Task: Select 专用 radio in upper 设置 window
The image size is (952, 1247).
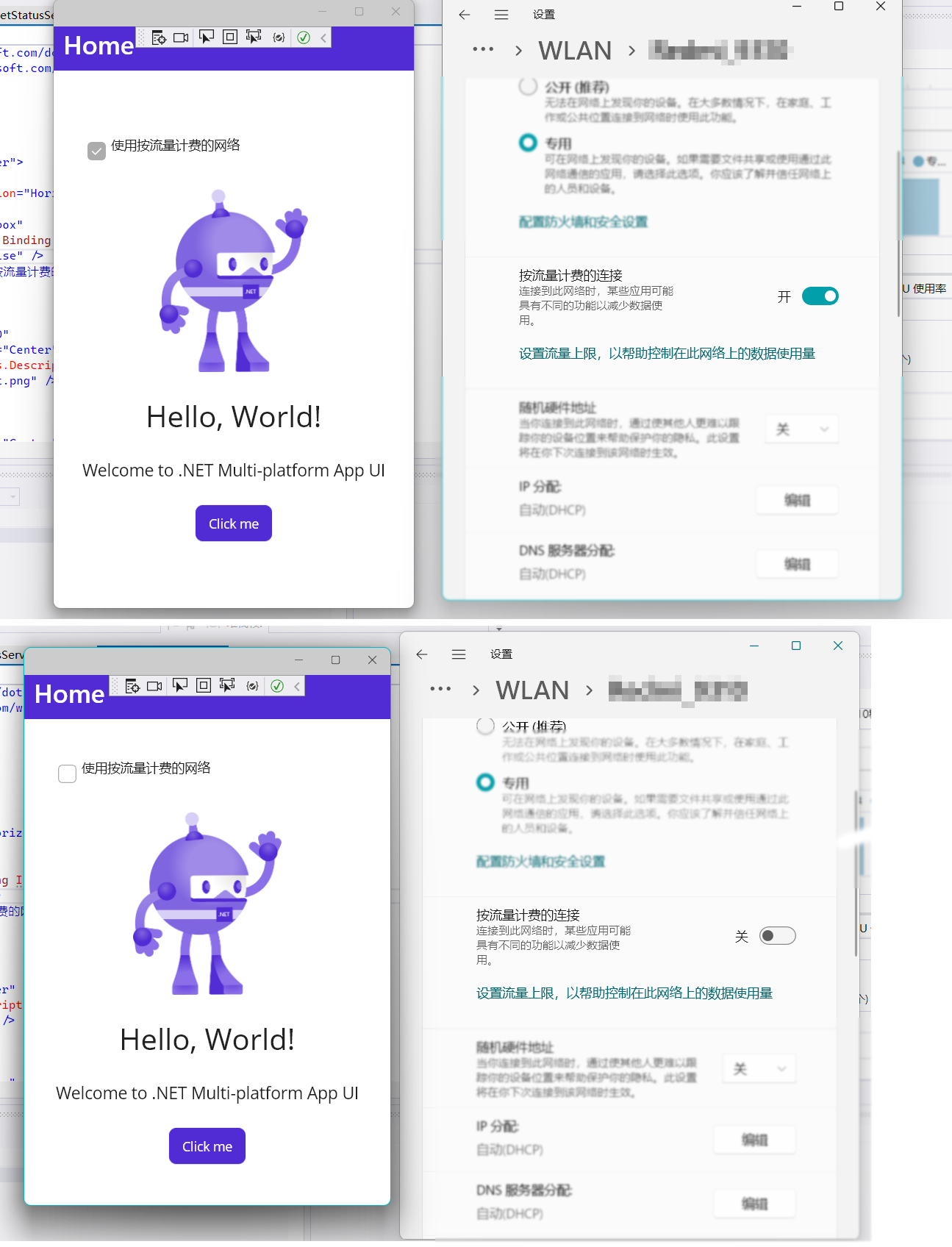Action: pos(528,143)
